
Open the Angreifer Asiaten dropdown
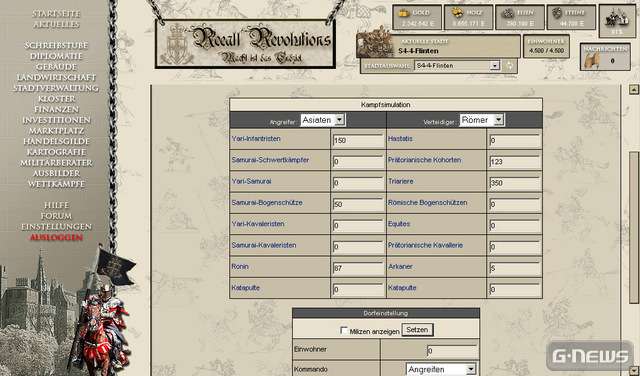pos(322,120)
